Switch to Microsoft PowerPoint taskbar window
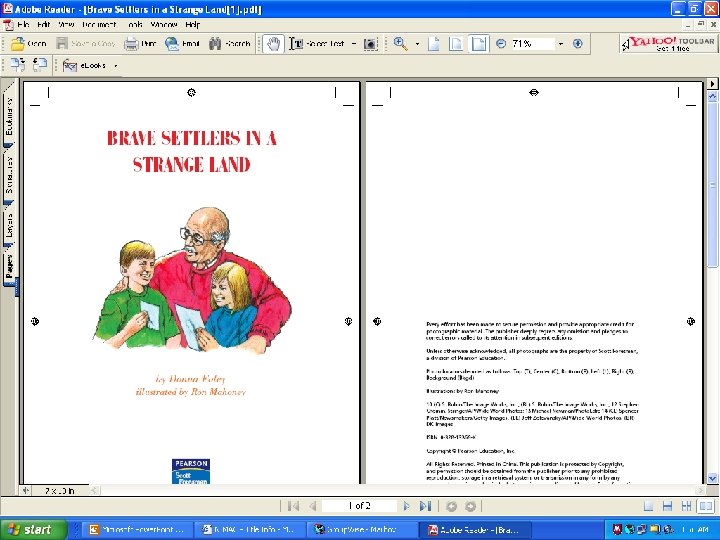 [x=137, y=529]
